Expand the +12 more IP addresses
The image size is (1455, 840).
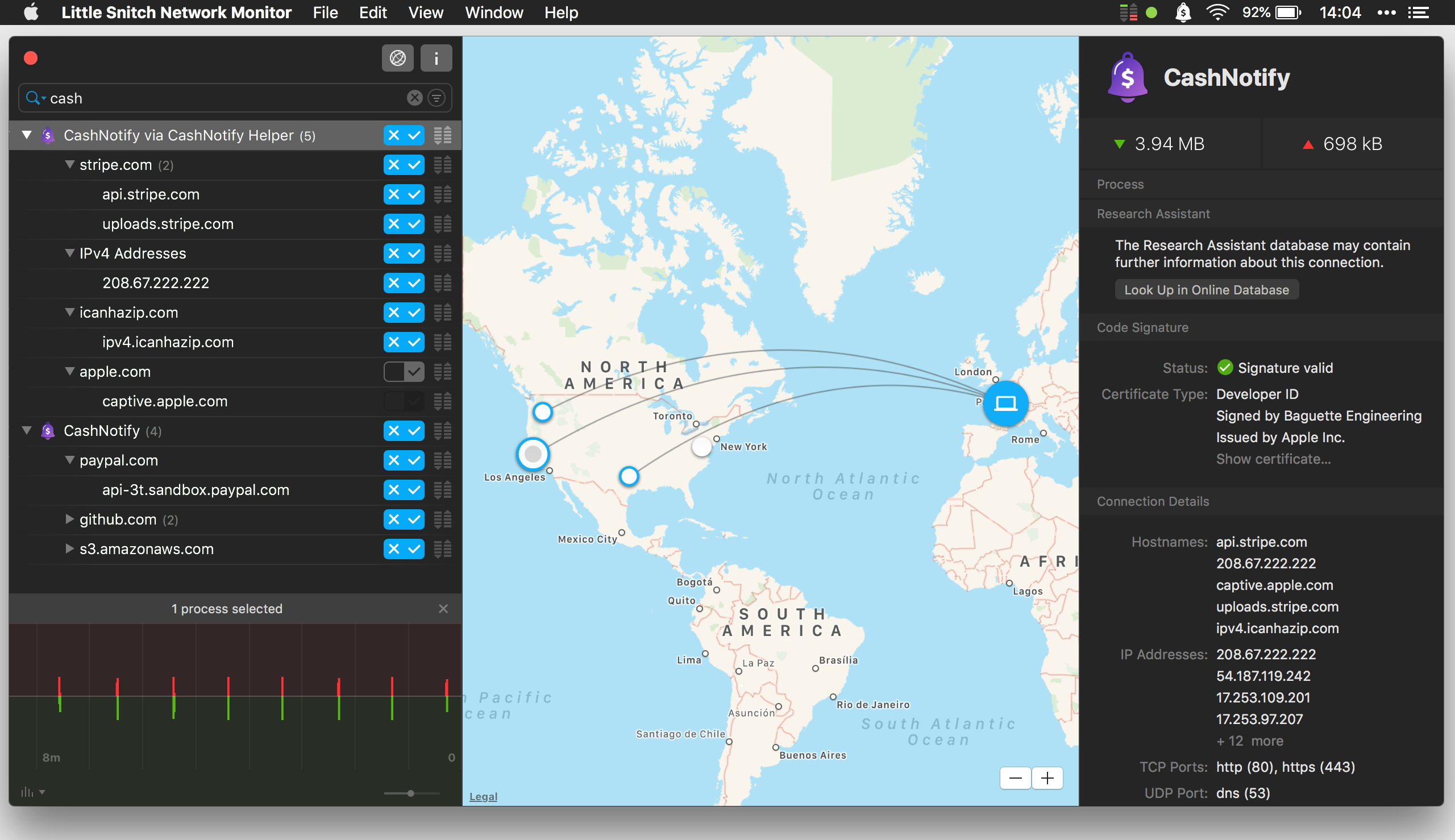[1250, 741]
